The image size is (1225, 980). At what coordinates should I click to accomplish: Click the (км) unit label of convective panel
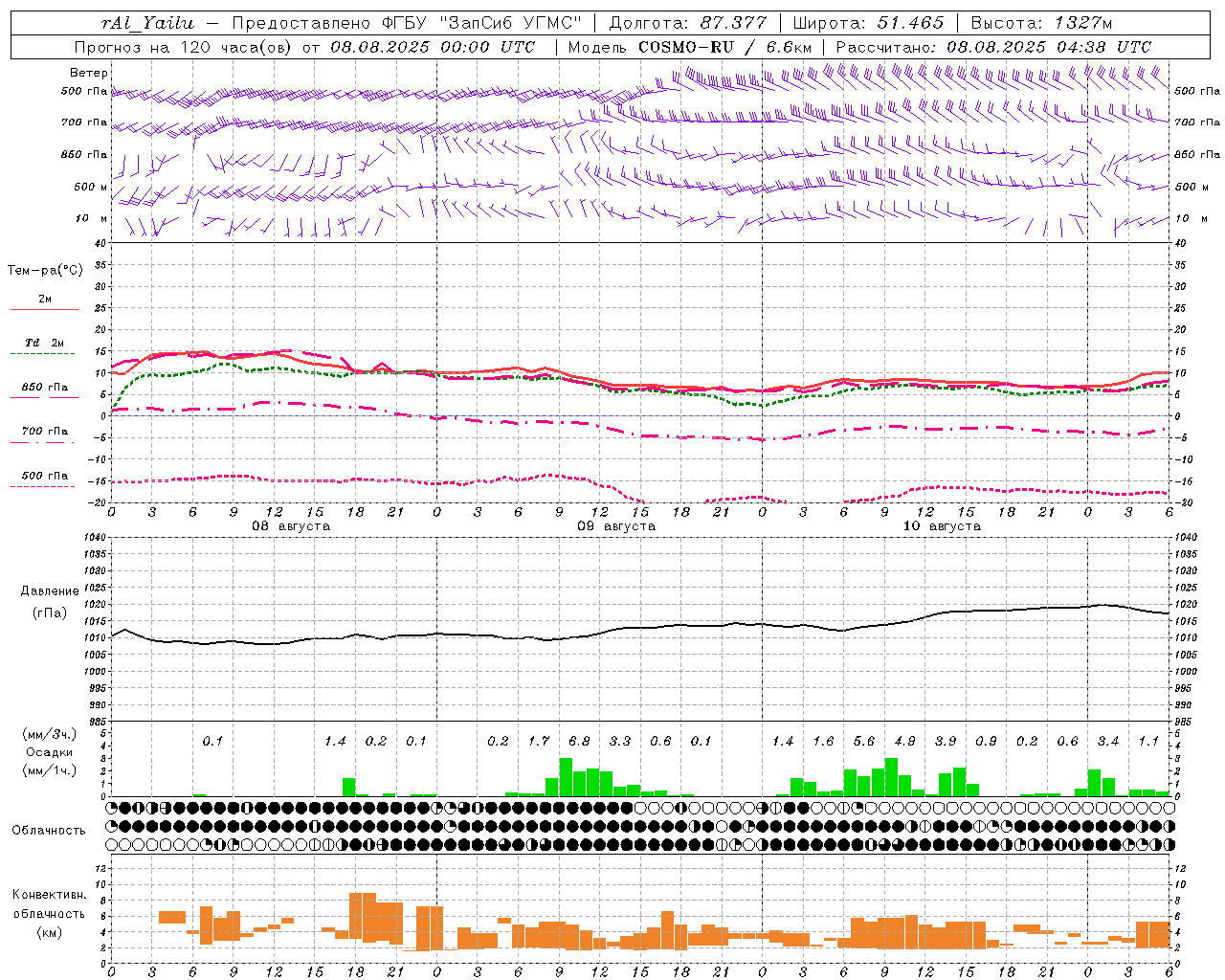point(50,931)
